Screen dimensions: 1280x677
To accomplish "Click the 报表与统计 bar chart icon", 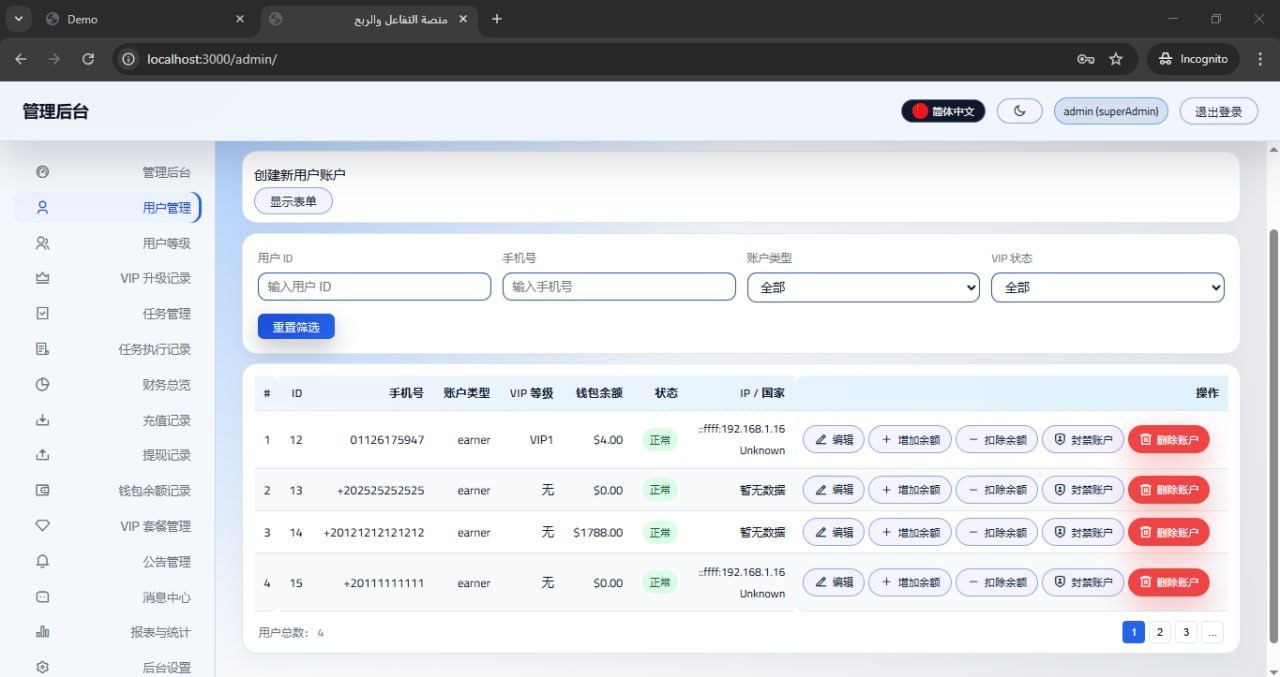I will pyautogui.click(x=42, y=632).
